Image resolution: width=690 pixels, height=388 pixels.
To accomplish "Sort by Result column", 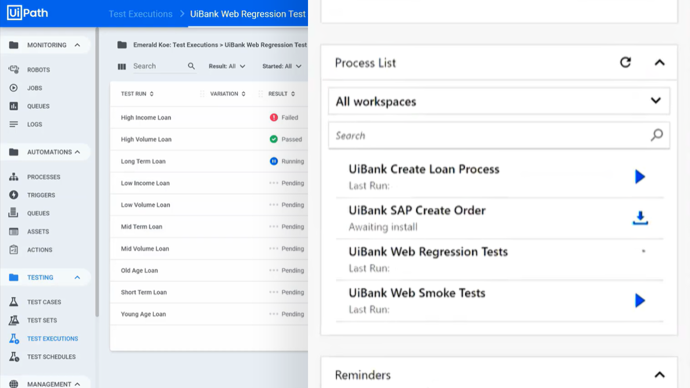I will pyautogui.click(x=282, y=94).
